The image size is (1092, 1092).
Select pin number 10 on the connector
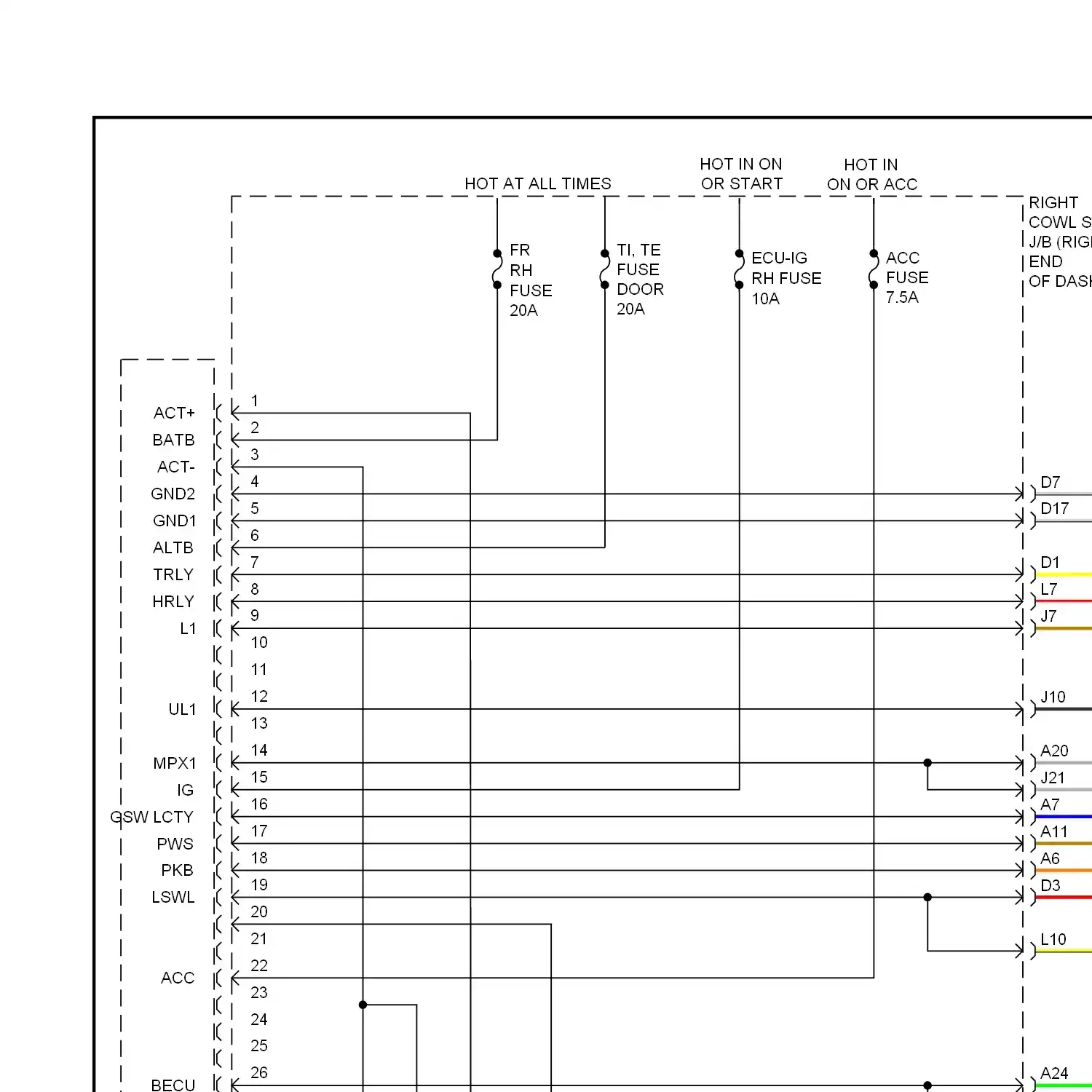point(259,642)
